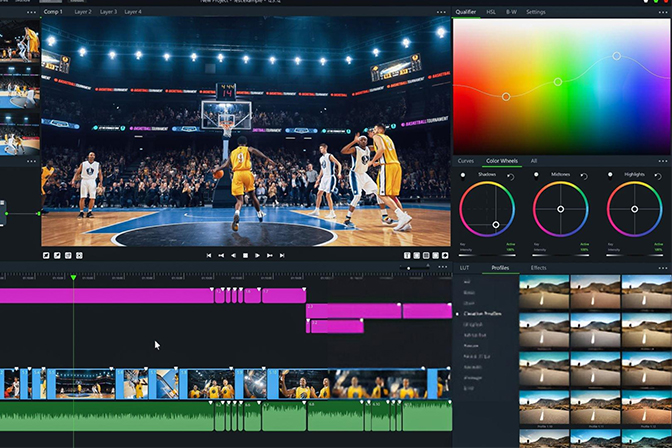The image size is (672, 448).
Task: Select the long magenta clip on the top track
Action: pyautogui.click(x=107, y=296)
